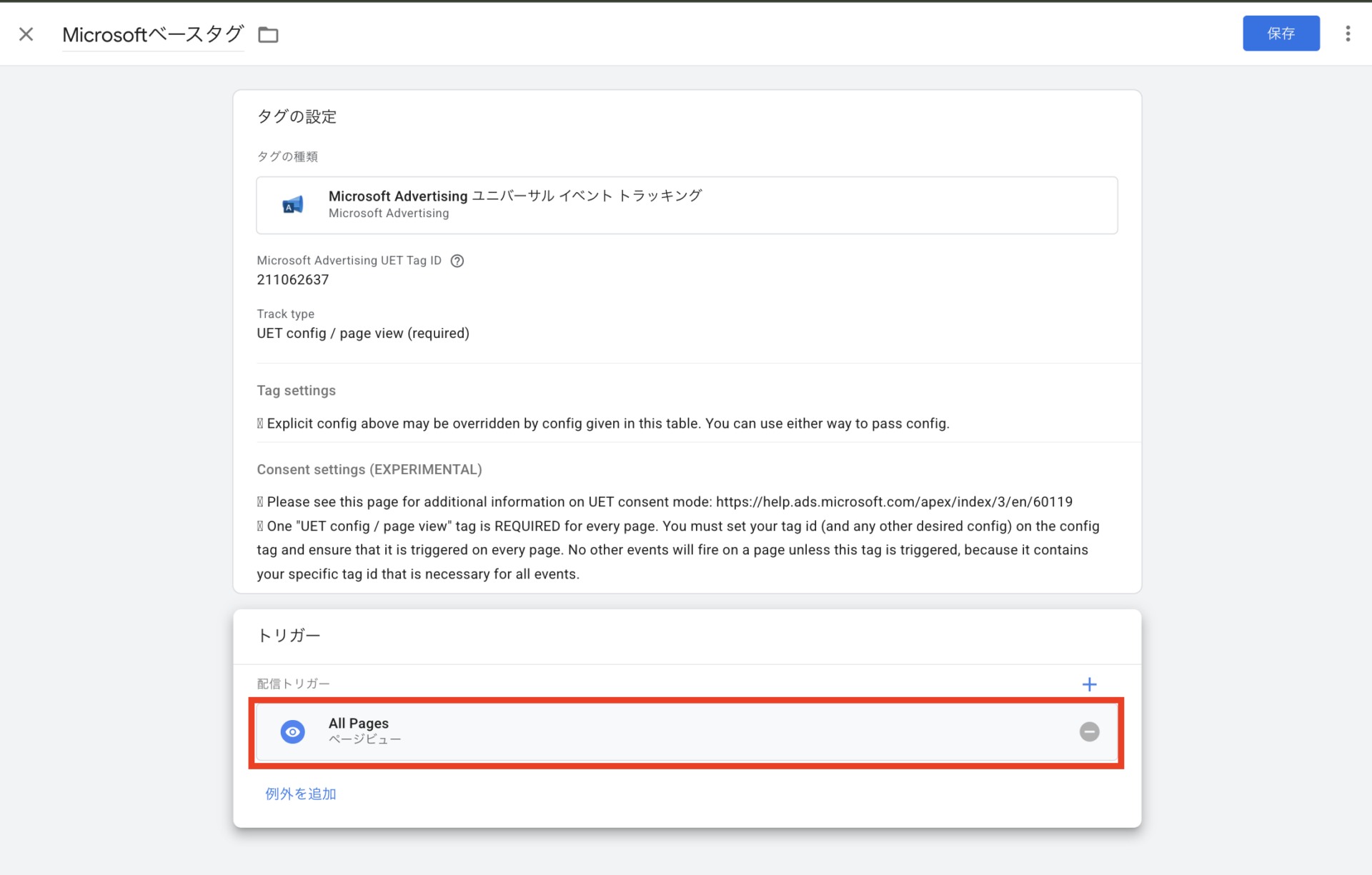Viewport: 1372px width, 875px height.
Task: Edit the tag name Microsoftベースタグ
Action: coord(153,34)
